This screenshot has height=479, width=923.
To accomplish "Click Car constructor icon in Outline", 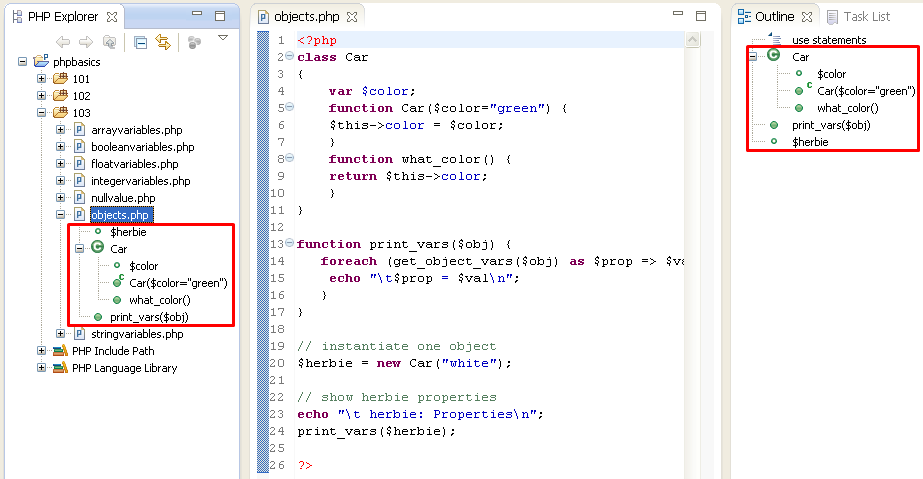I will click(802, 89).
